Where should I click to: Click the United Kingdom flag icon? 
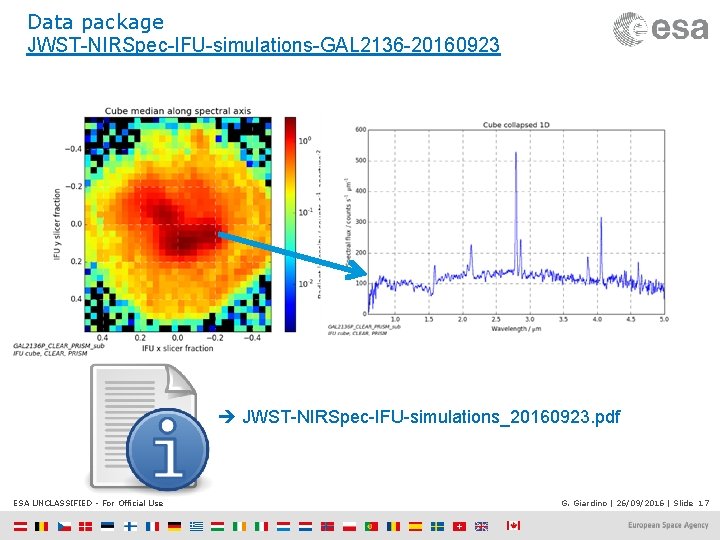pyautogui.click(x=482, y=526)
